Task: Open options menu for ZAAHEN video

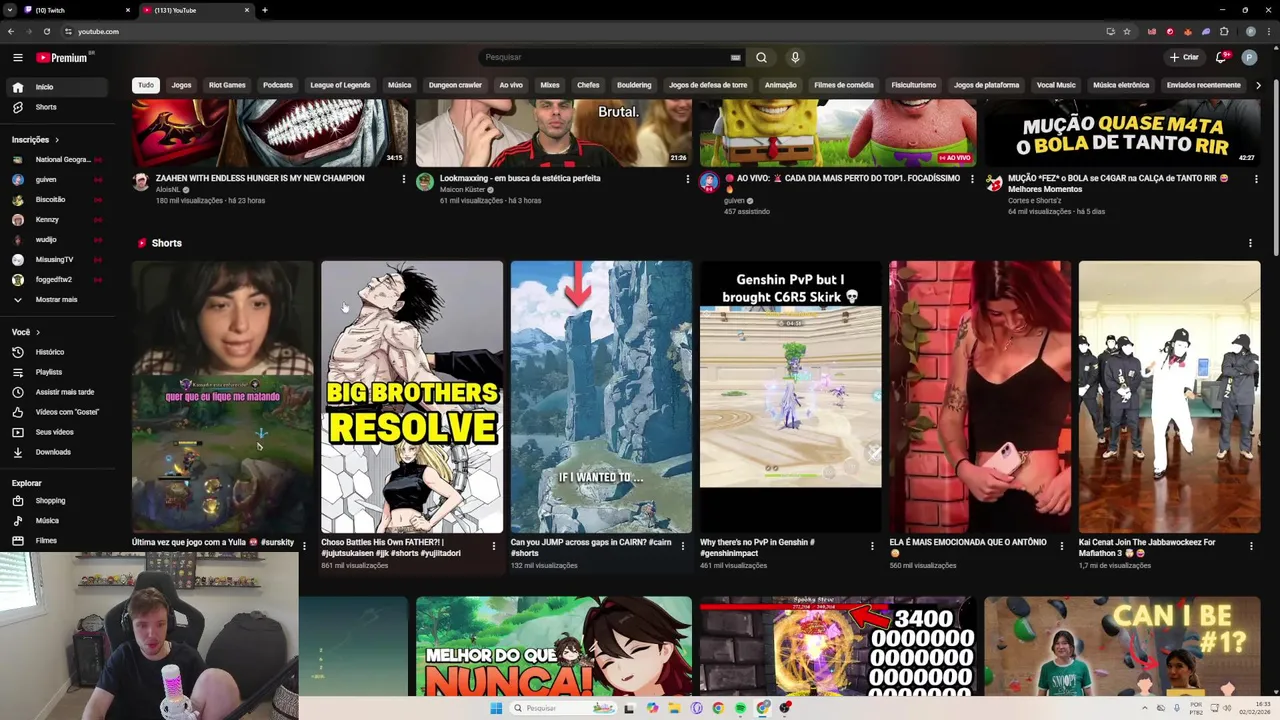Action: tap(404, 179)
